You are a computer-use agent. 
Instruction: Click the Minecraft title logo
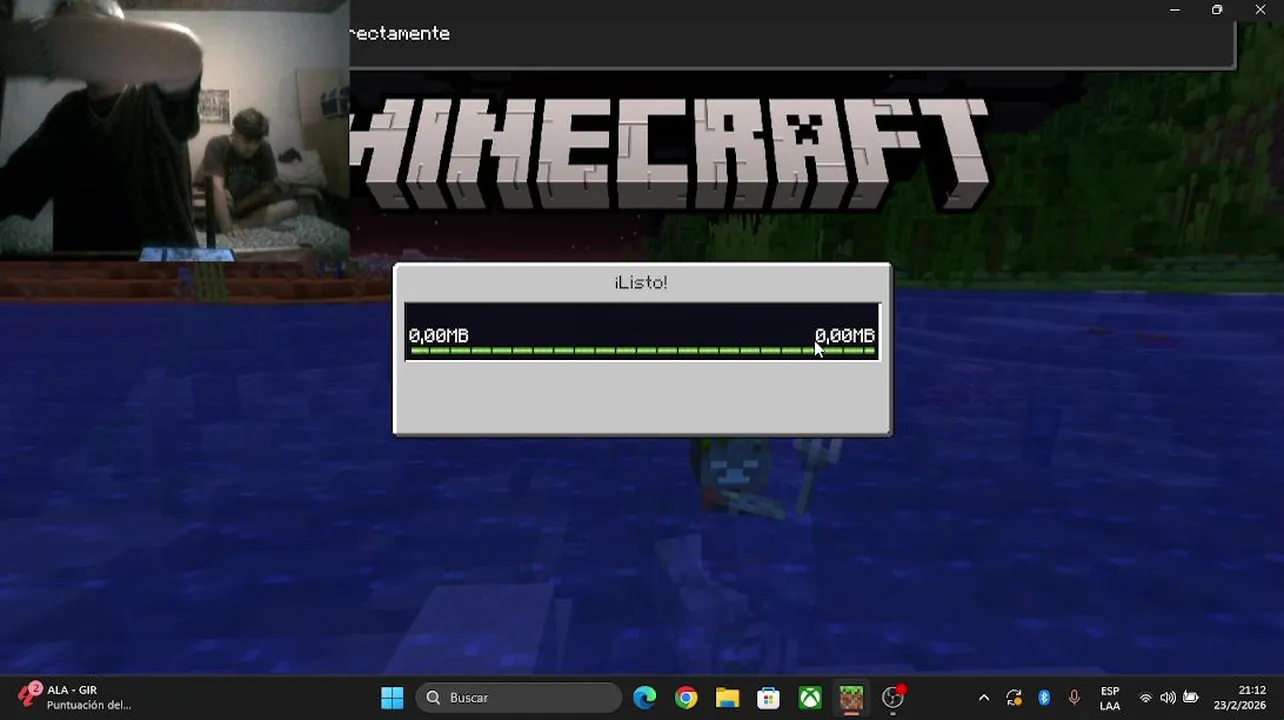coord(670,153)
